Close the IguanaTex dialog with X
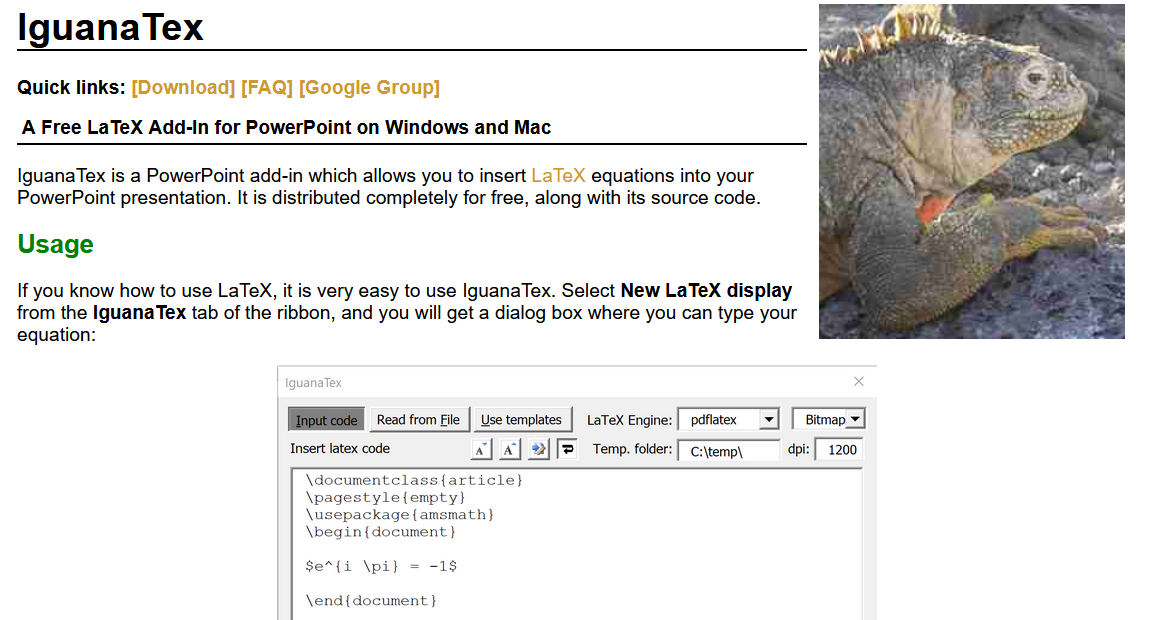 coord(858,381)
